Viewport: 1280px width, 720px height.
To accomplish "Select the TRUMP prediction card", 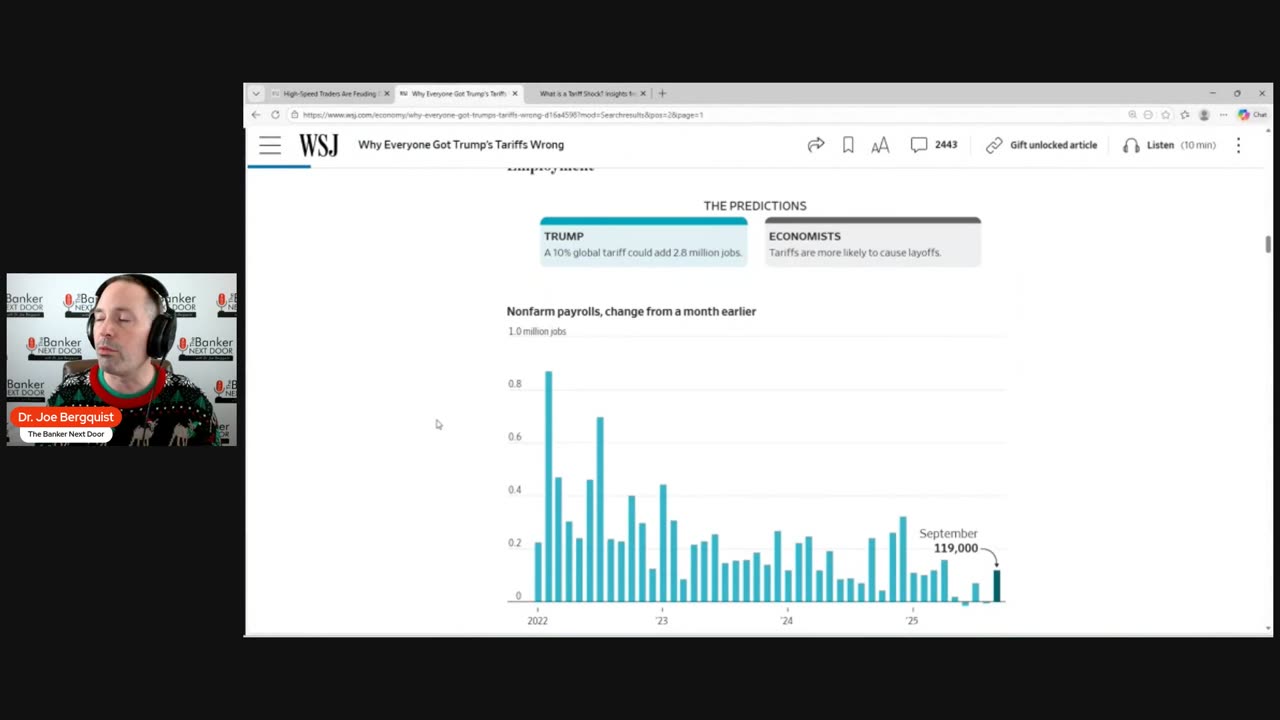I will click(x=643, y=241).
